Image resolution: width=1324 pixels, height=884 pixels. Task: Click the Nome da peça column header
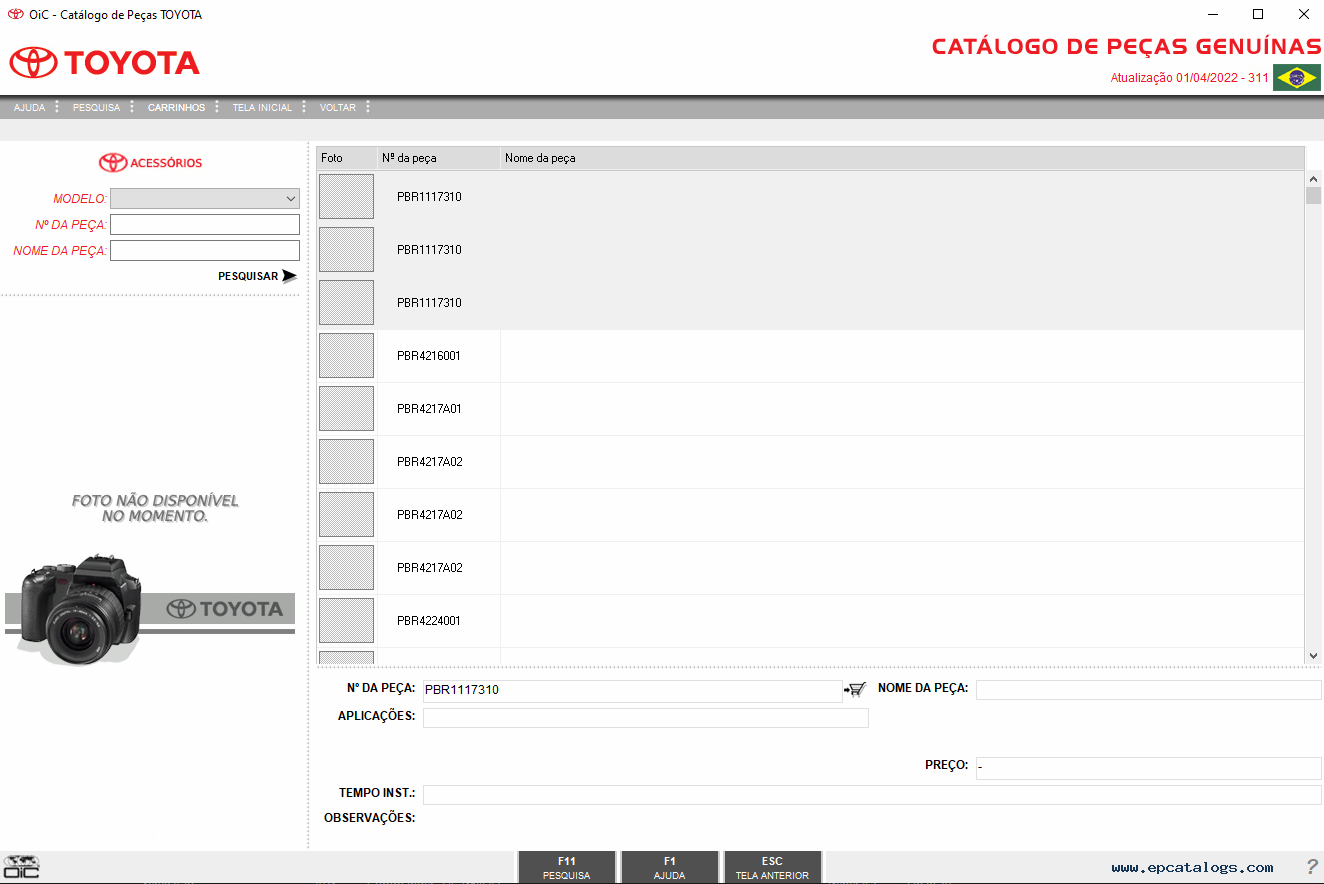[x=540, y=158]
